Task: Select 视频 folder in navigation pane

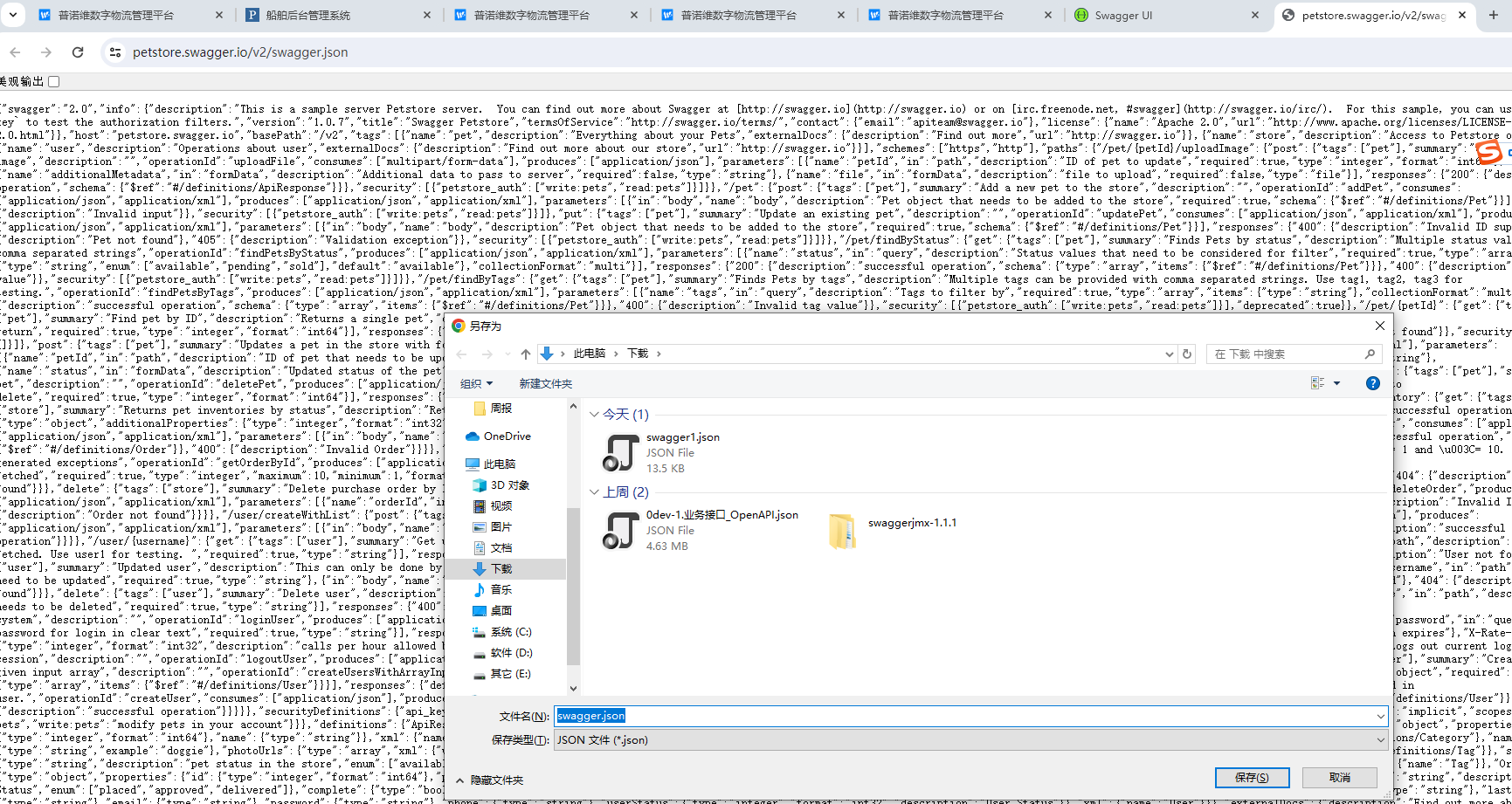Action: pos(501,506)
